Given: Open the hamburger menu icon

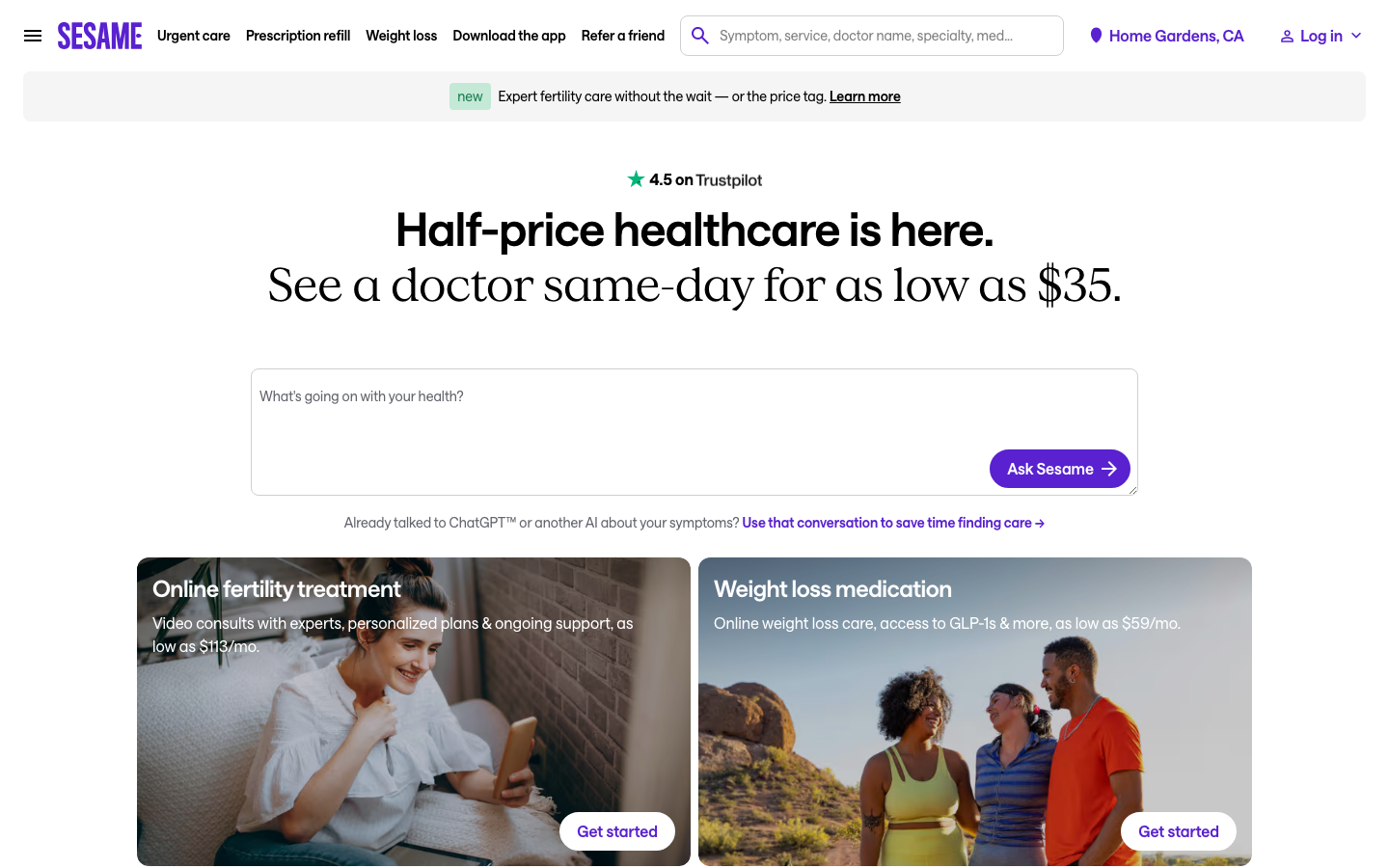Looking at the screenshot, I should [33, 36].
